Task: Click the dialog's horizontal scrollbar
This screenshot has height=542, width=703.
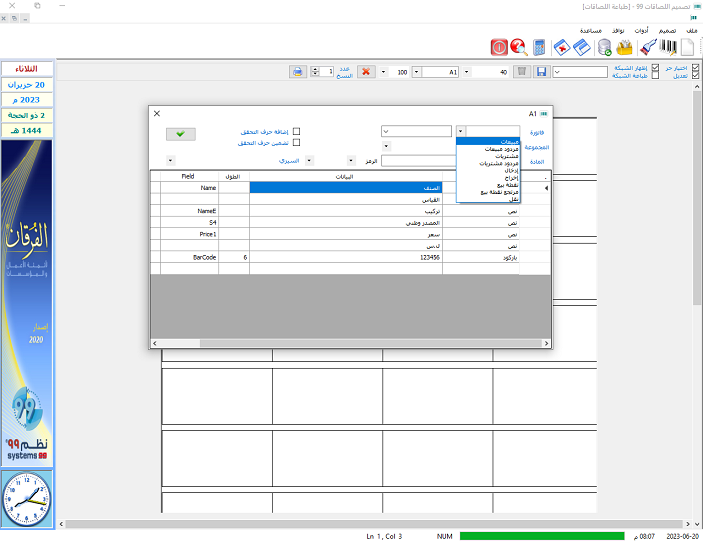Action: click(350, 343)
